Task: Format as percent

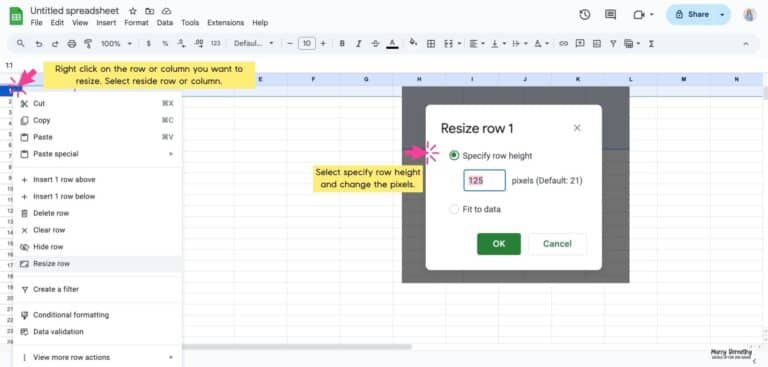Action: coord(165,44)
